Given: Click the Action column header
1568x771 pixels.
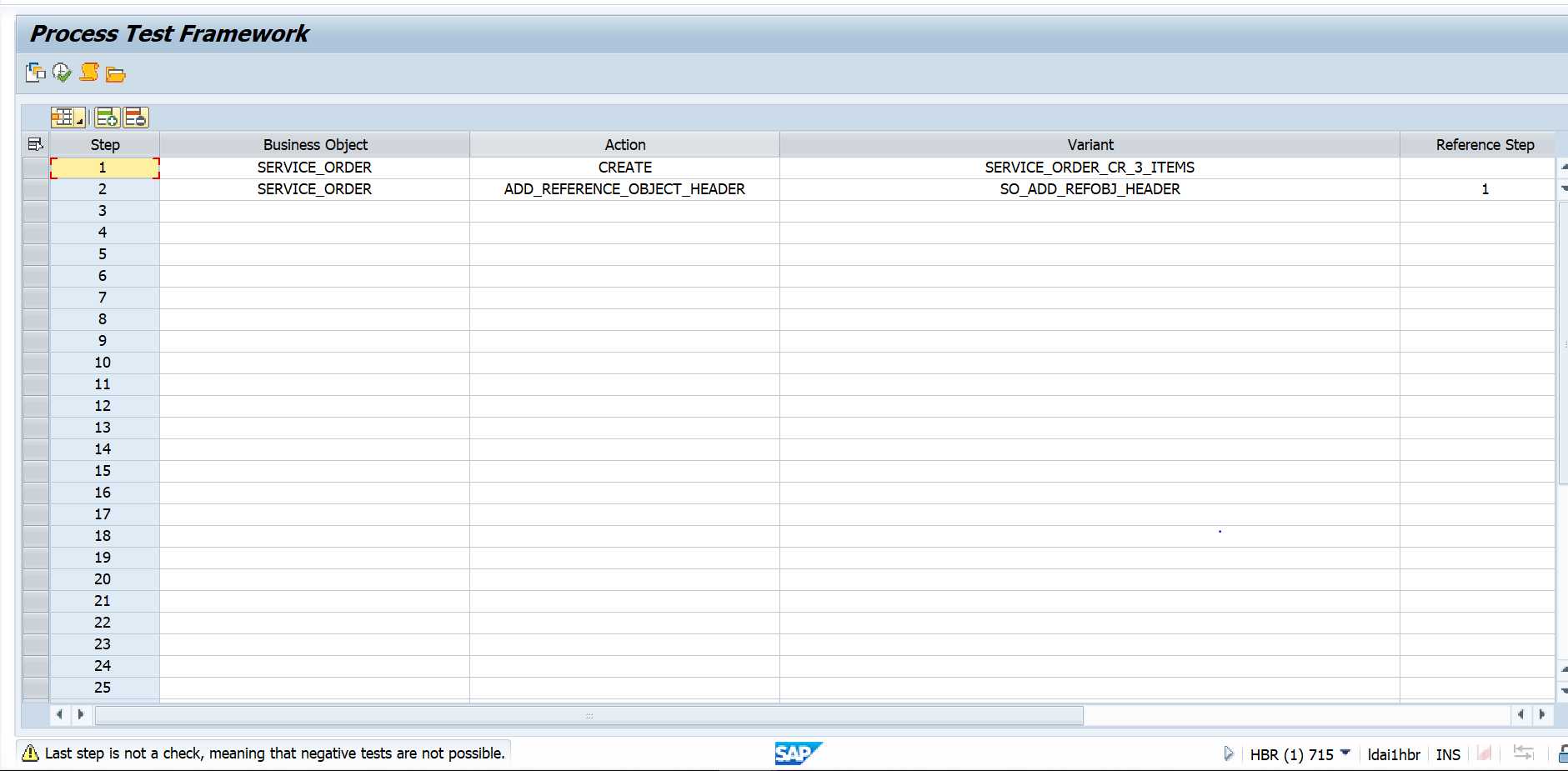Looking at the screenshot, I should point(625,145).
